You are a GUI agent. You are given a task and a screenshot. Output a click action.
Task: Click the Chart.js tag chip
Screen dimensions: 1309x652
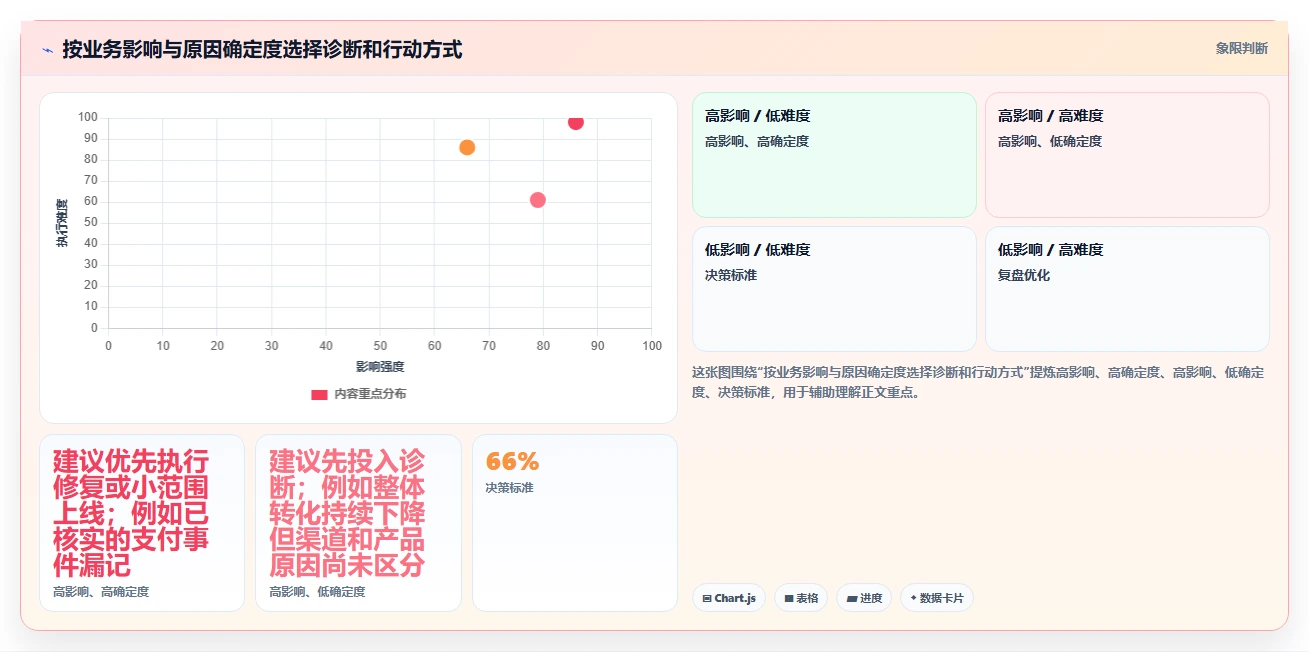click(x=729, y=598)
